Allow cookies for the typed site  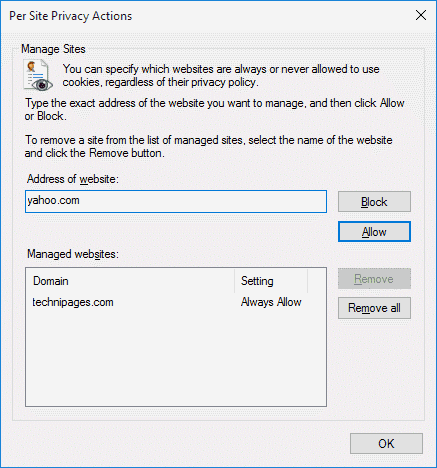click(x=374, y=232)
